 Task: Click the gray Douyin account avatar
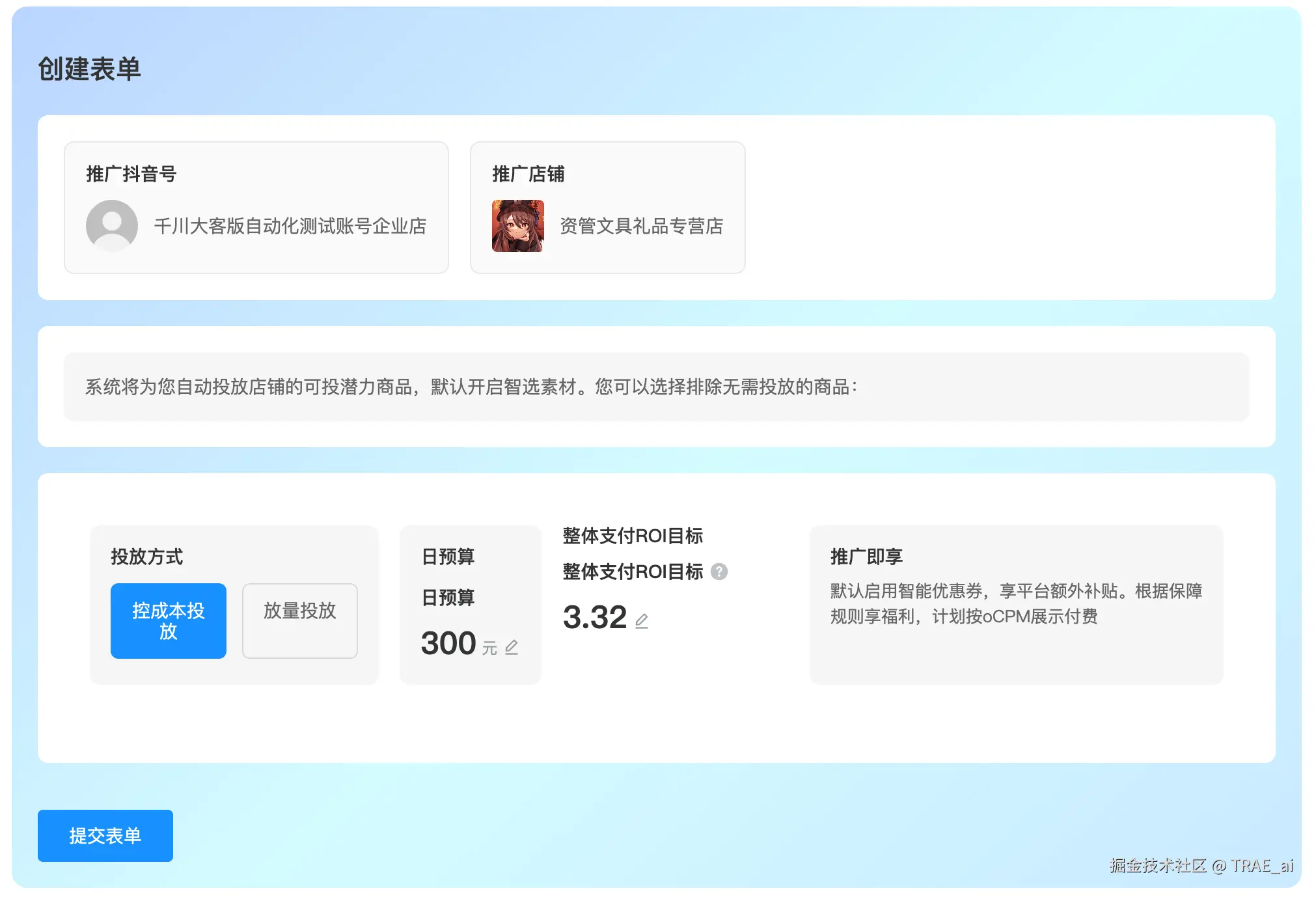112,226
